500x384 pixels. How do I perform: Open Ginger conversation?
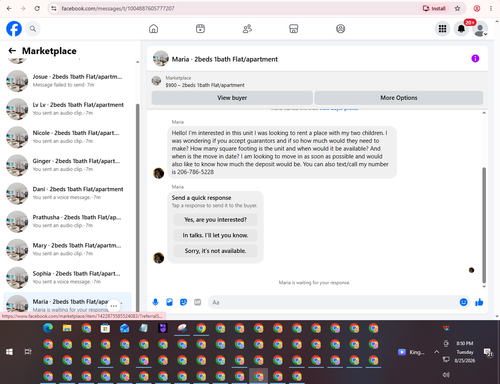click(x=67, y=165)
